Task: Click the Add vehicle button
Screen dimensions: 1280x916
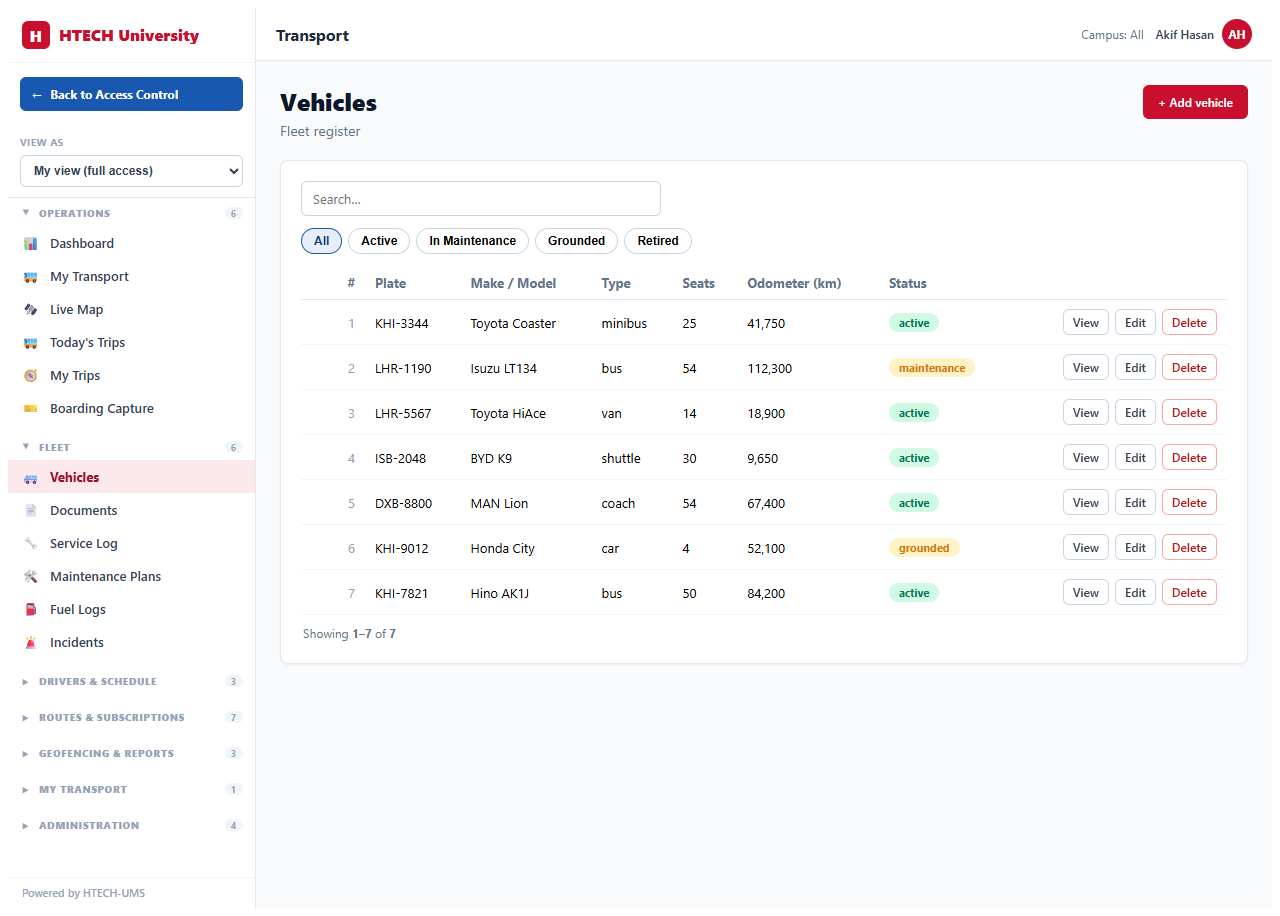Action: (1195, 102)
